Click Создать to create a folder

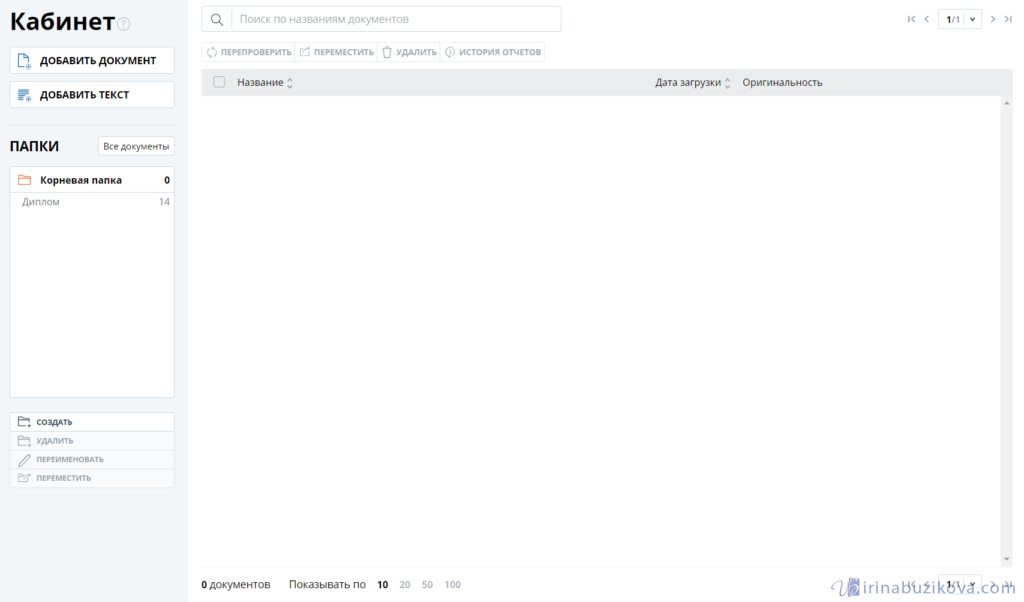(x=54, y=422)
